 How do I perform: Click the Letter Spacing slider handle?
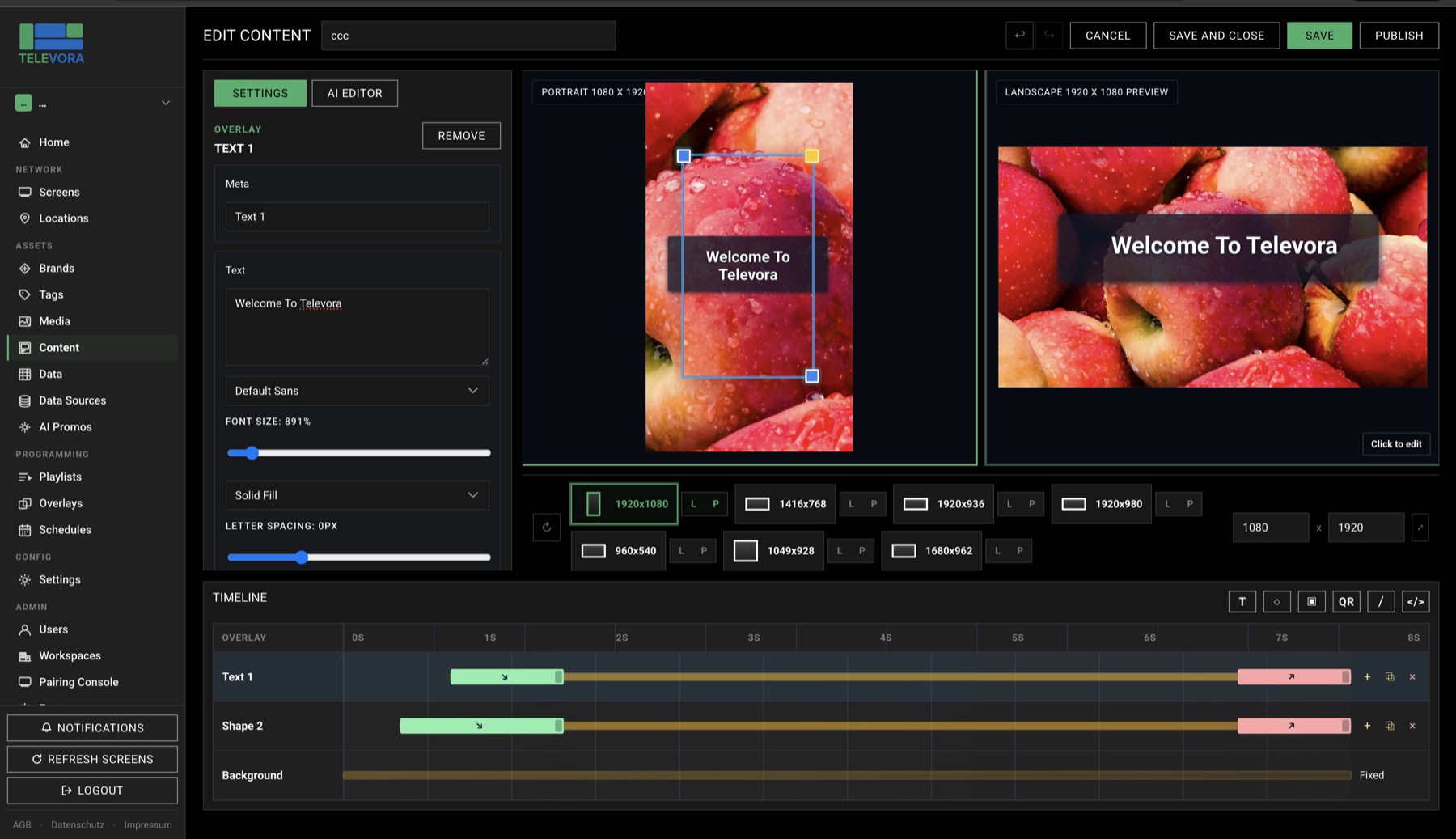click(301, 557)
